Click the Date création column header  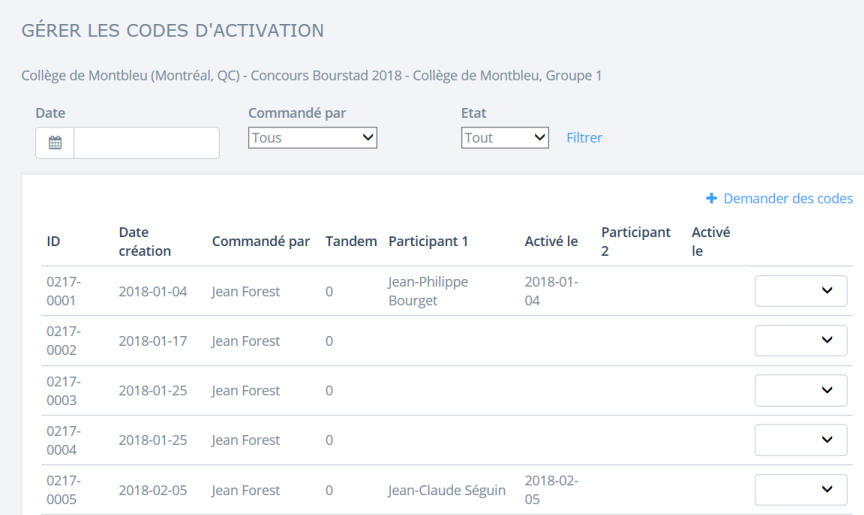tap(145, 241)
